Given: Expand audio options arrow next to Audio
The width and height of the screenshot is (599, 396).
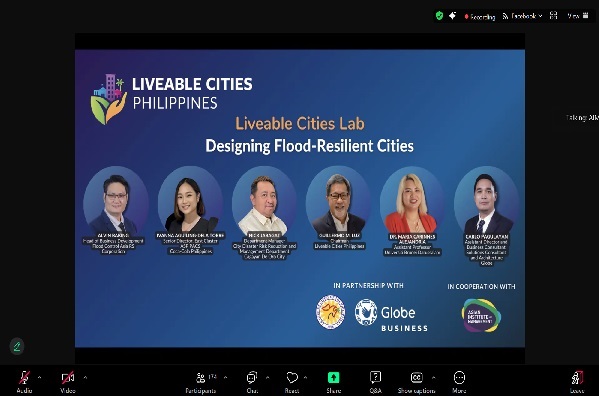Looking at the screenshot, I should [x=39, y=378].
